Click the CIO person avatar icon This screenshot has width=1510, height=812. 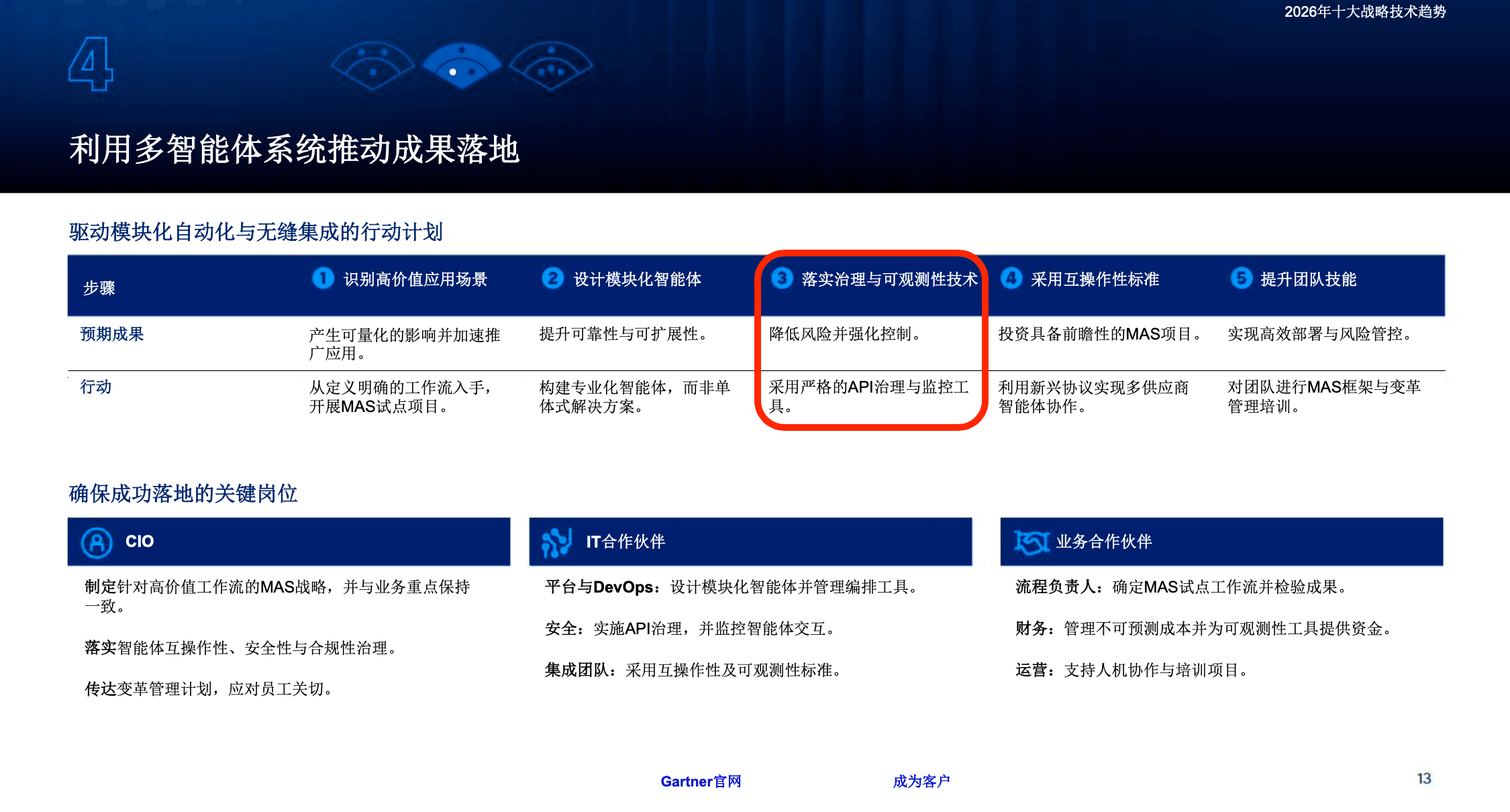pos(97,542)
